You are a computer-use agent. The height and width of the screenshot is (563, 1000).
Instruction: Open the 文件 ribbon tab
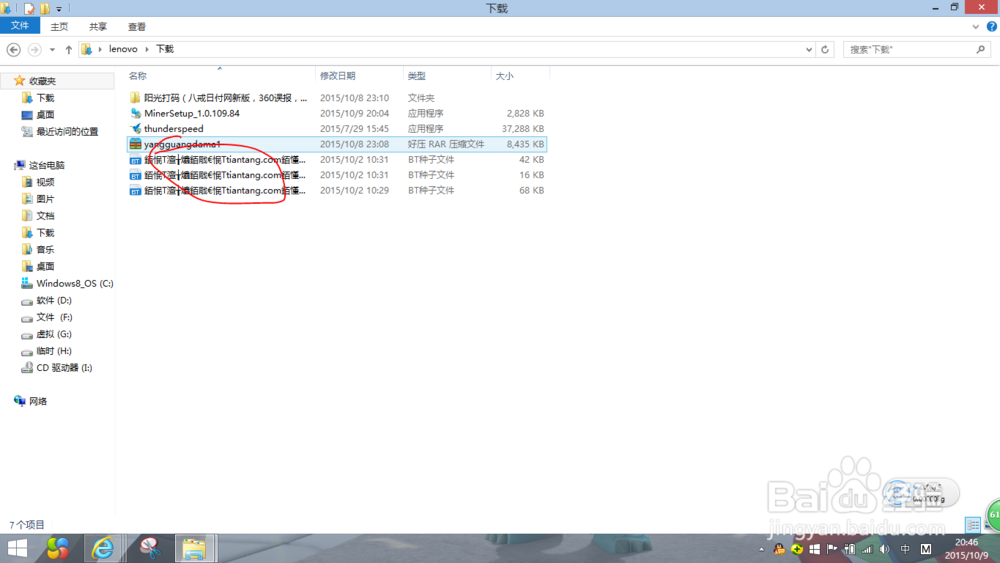(20, 26)
